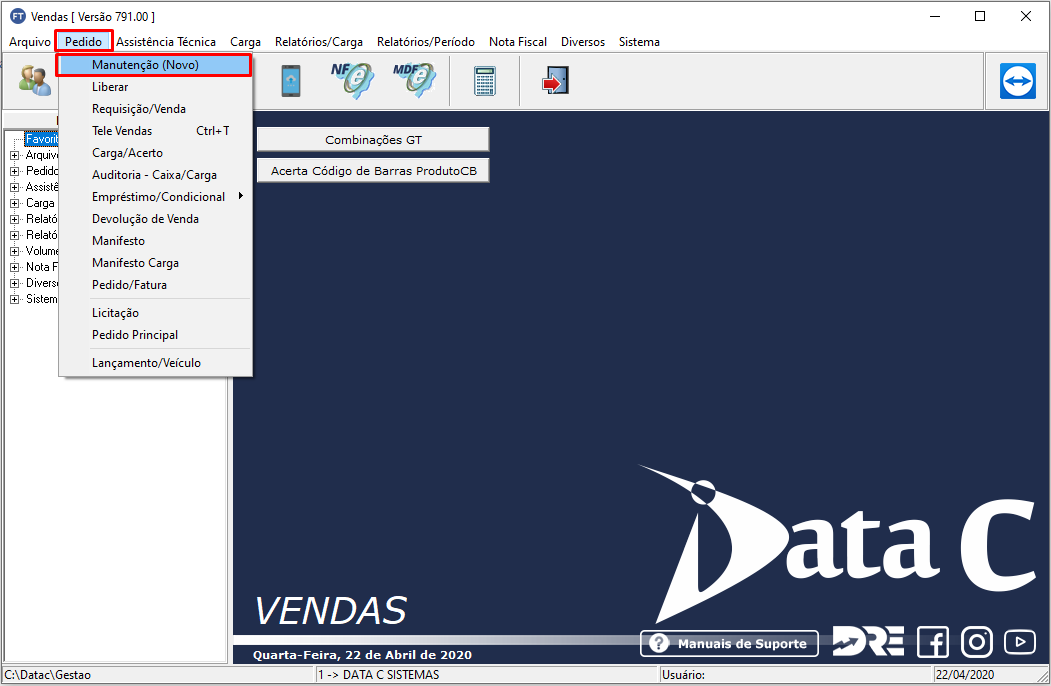
Task: Expand the Diversos tree node
Action: click(15, 283)
